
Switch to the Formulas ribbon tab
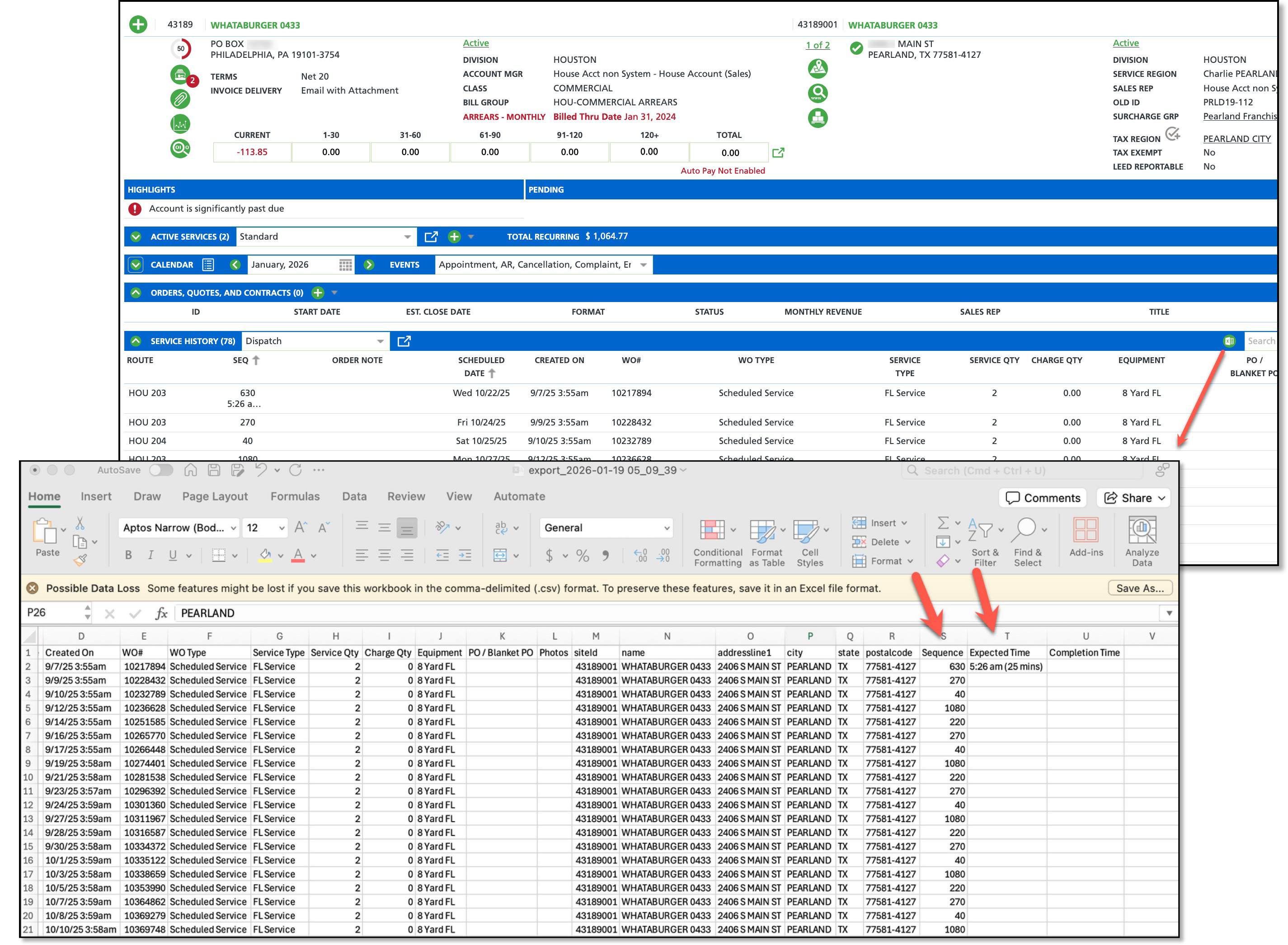click(295, 496)
